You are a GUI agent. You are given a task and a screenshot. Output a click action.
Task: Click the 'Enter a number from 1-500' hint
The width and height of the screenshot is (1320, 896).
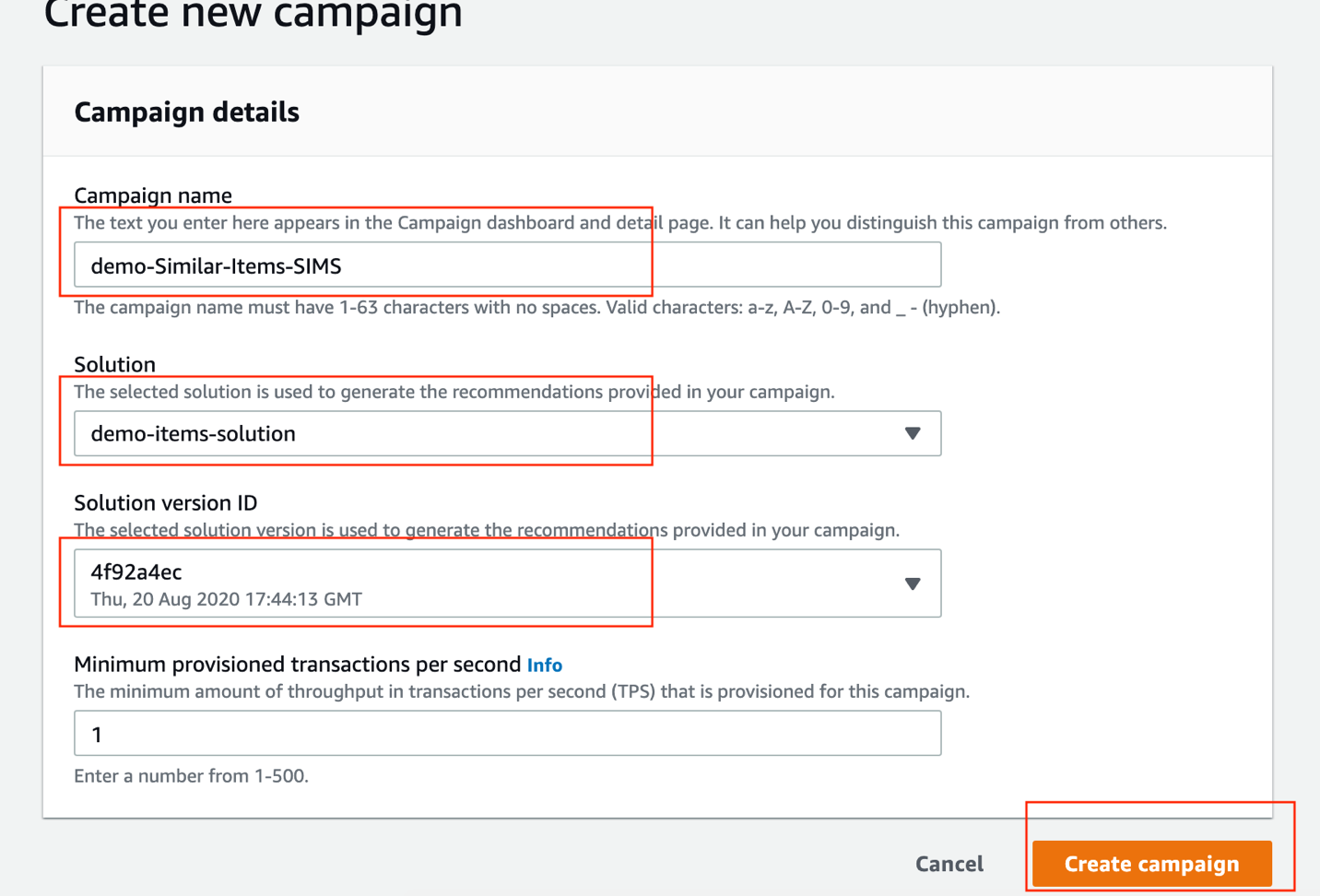(x=192, y=776)
